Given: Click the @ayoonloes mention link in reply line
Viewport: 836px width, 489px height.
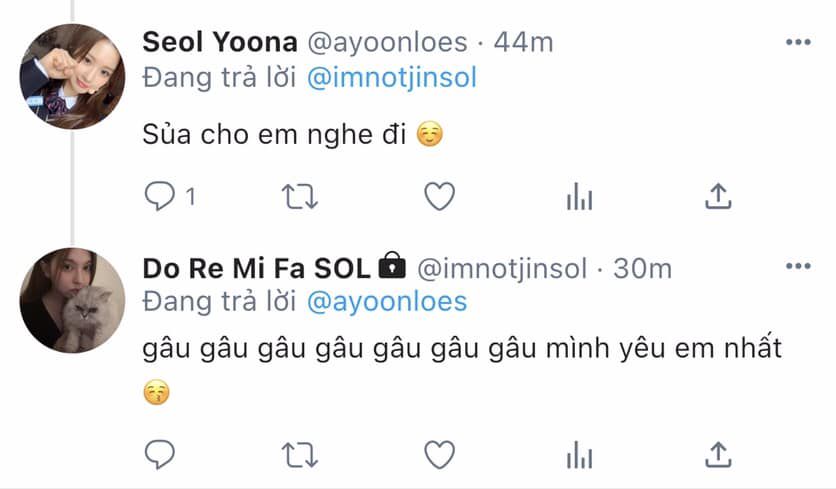Looking at the screenshot, I should (387, 301).
